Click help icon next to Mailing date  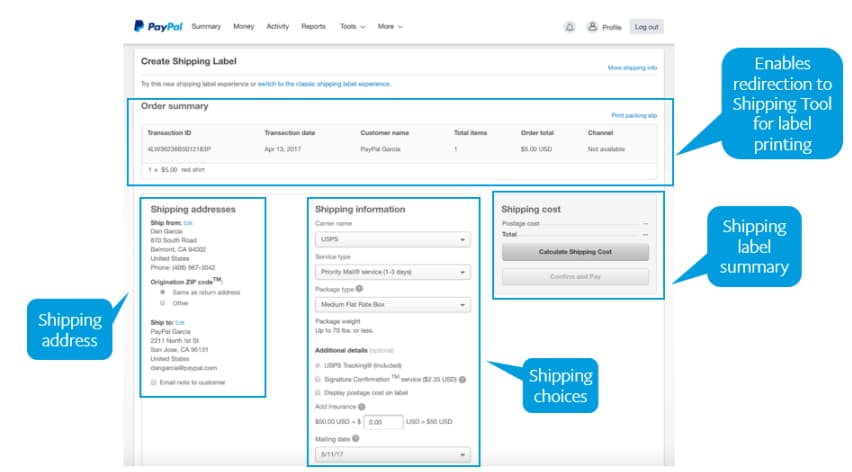pos(356,438)
